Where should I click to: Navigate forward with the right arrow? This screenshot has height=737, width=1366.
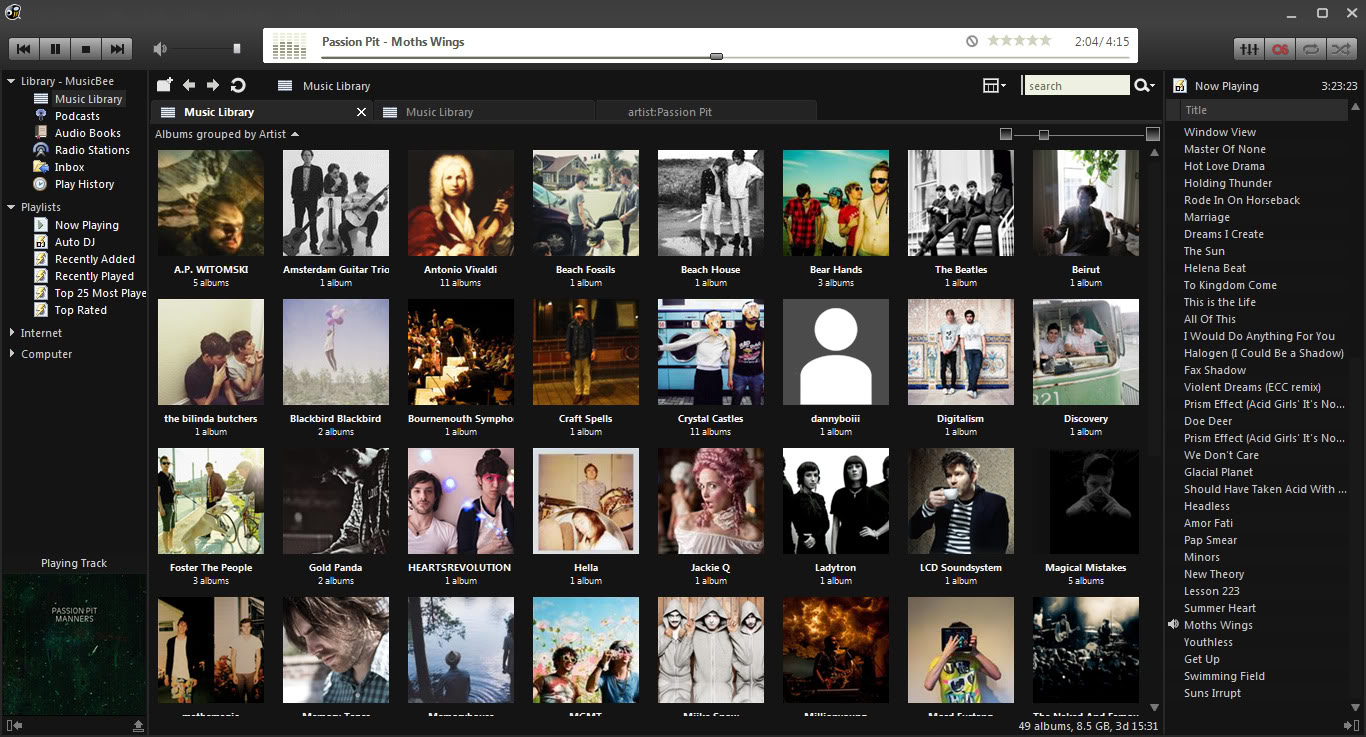(213, 85)
